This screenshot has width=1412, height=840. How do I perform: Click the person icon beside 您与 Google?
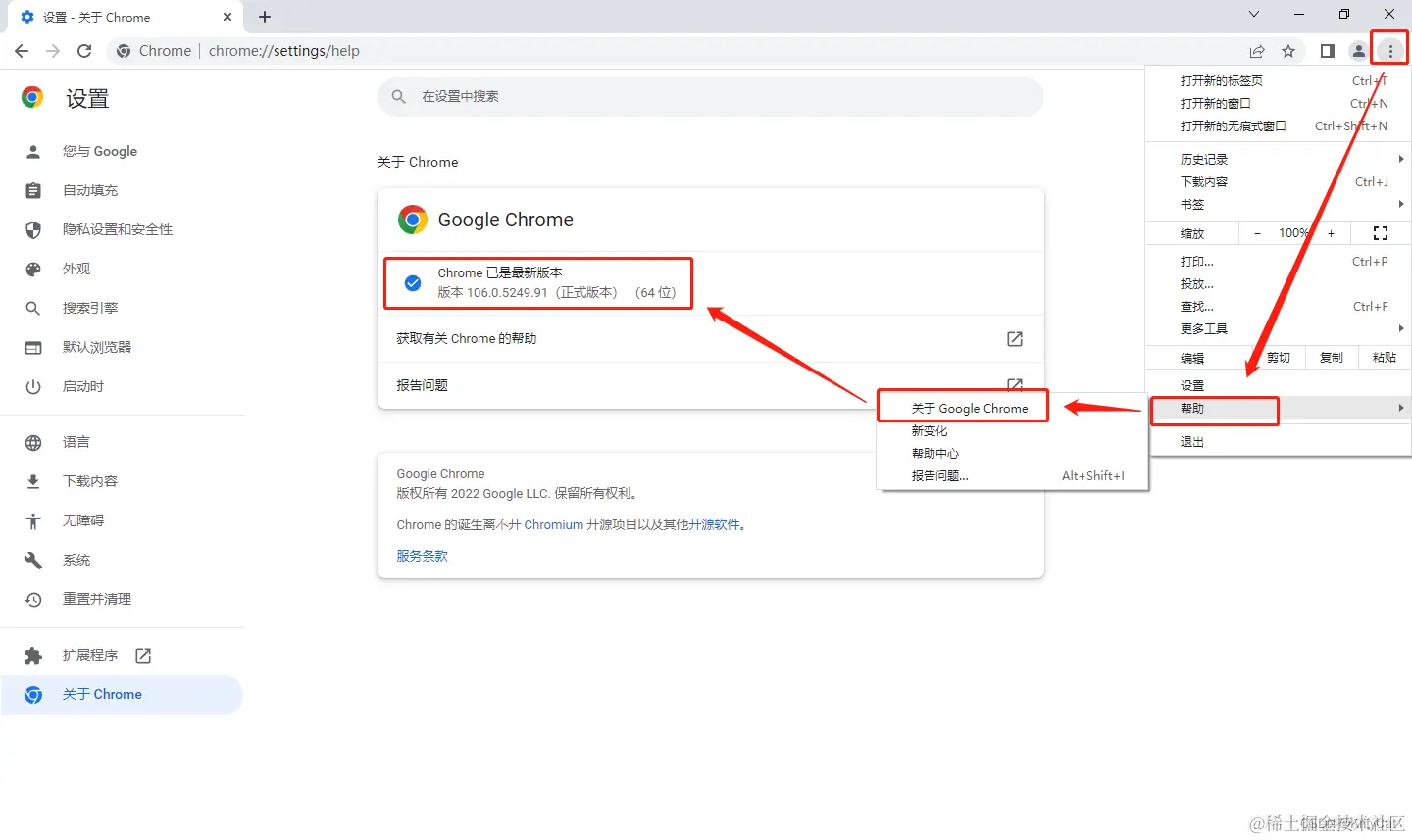(33, 151)
